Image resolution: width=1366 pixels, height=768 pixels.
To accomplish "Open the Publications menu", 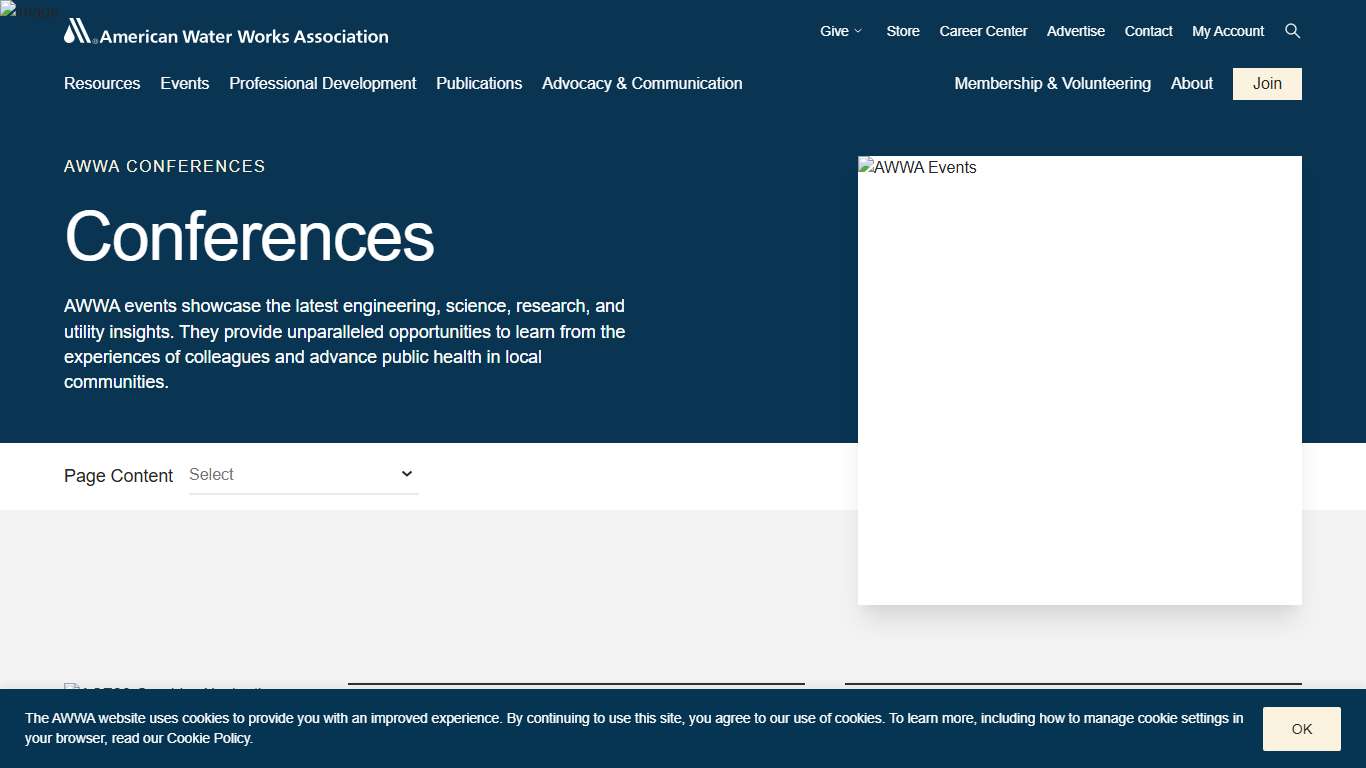I will (479, 84).
